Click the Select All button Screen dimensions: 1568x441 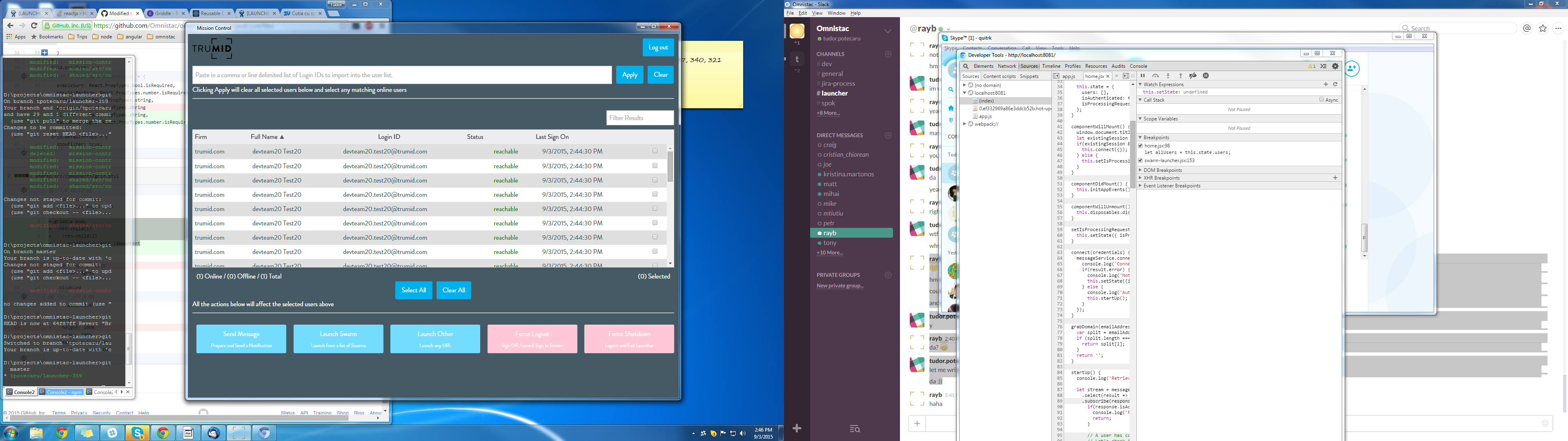(x=414, y=290)
